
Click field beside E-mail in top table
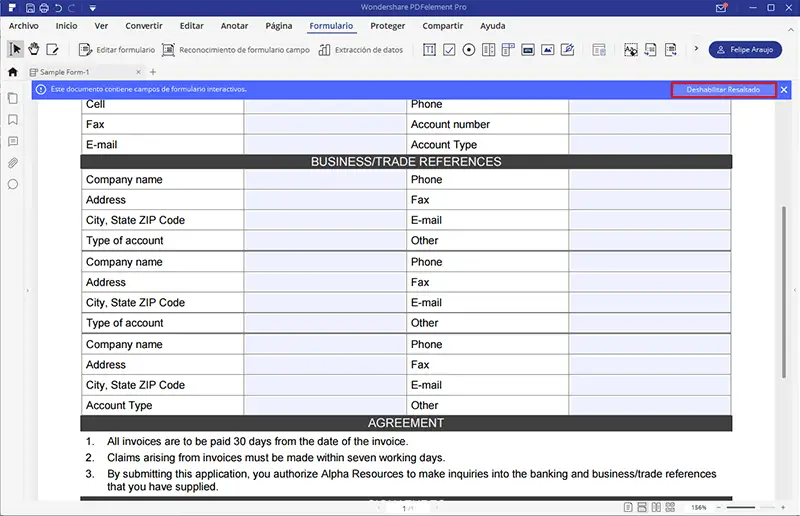(325, 144)
